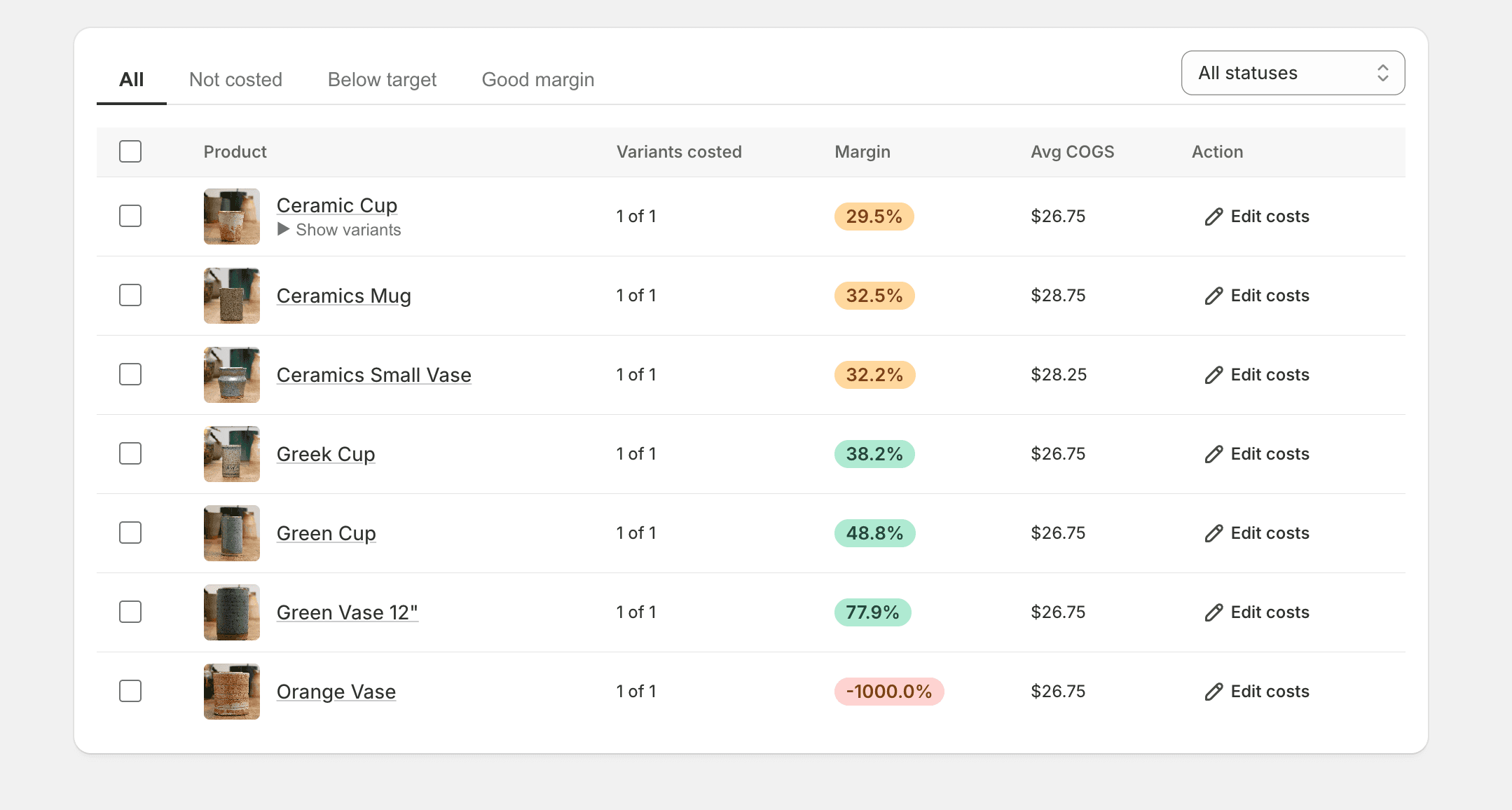This screenshot has height=810, width=1512.
Task: Open the Orange Vase product link
Action: tap(336, 692)
